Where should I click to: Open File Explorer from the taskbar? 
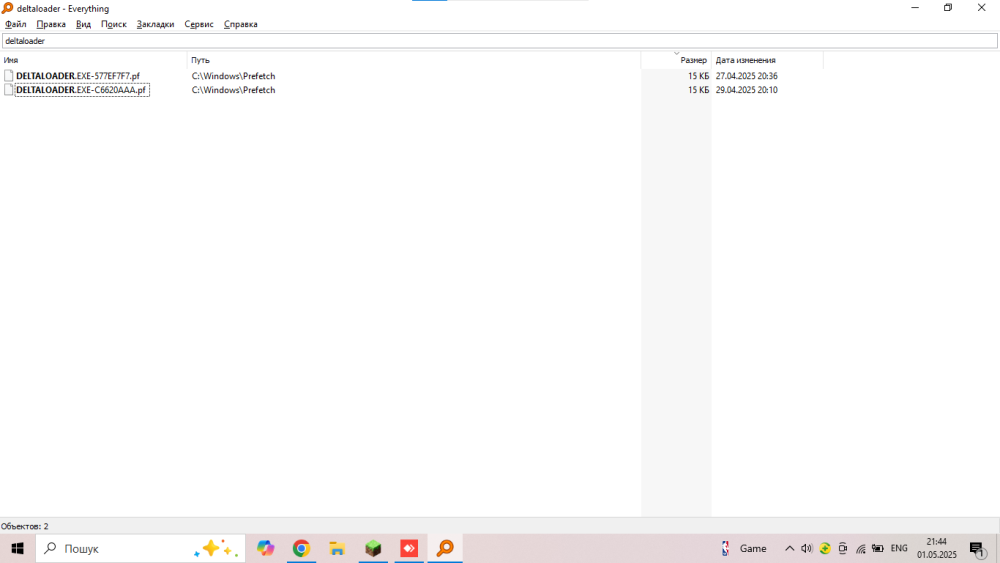pyautogui.click(x=337, y=548)
